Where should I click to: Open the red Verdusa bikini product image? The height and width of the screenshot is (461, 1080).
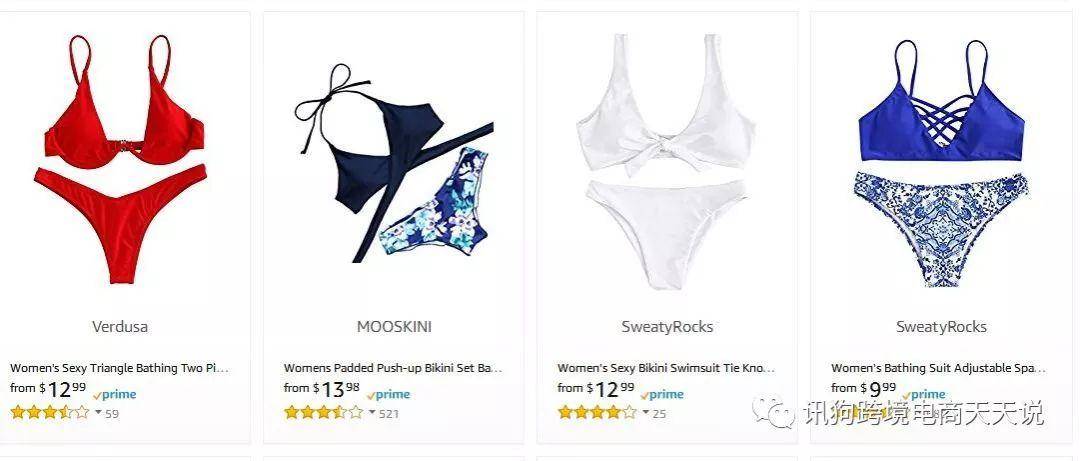pos(121,159)
